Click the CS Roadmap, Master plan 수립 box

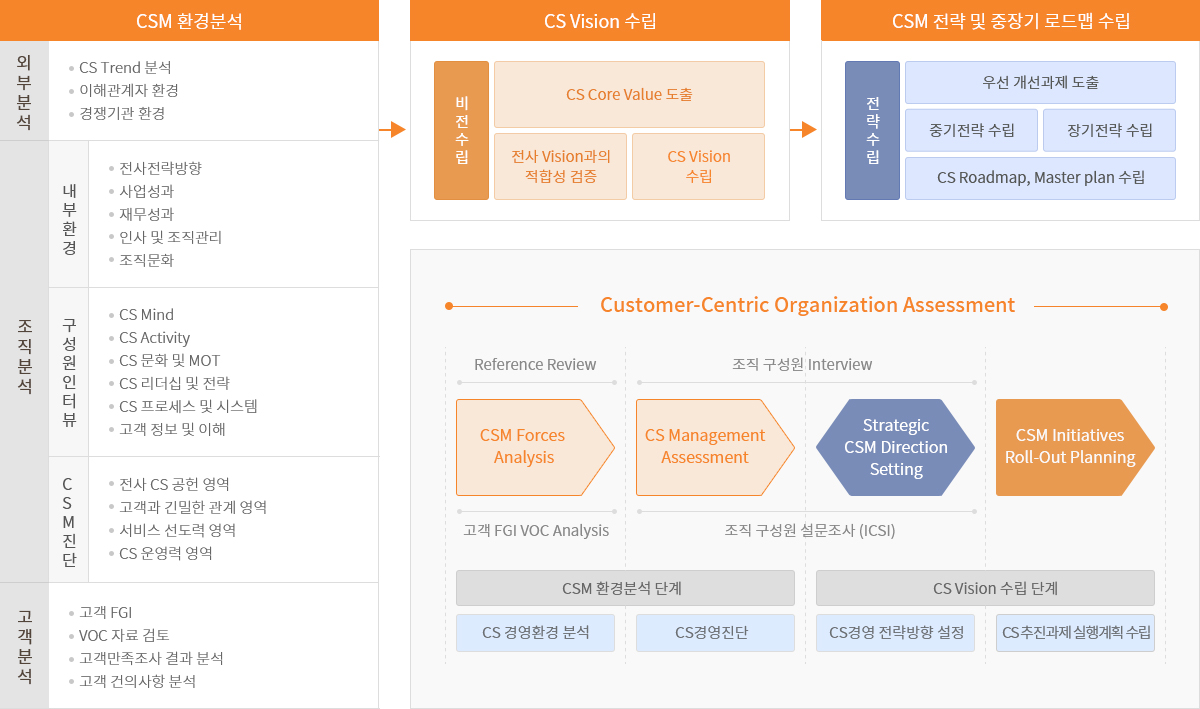[x=1040, y=178]
